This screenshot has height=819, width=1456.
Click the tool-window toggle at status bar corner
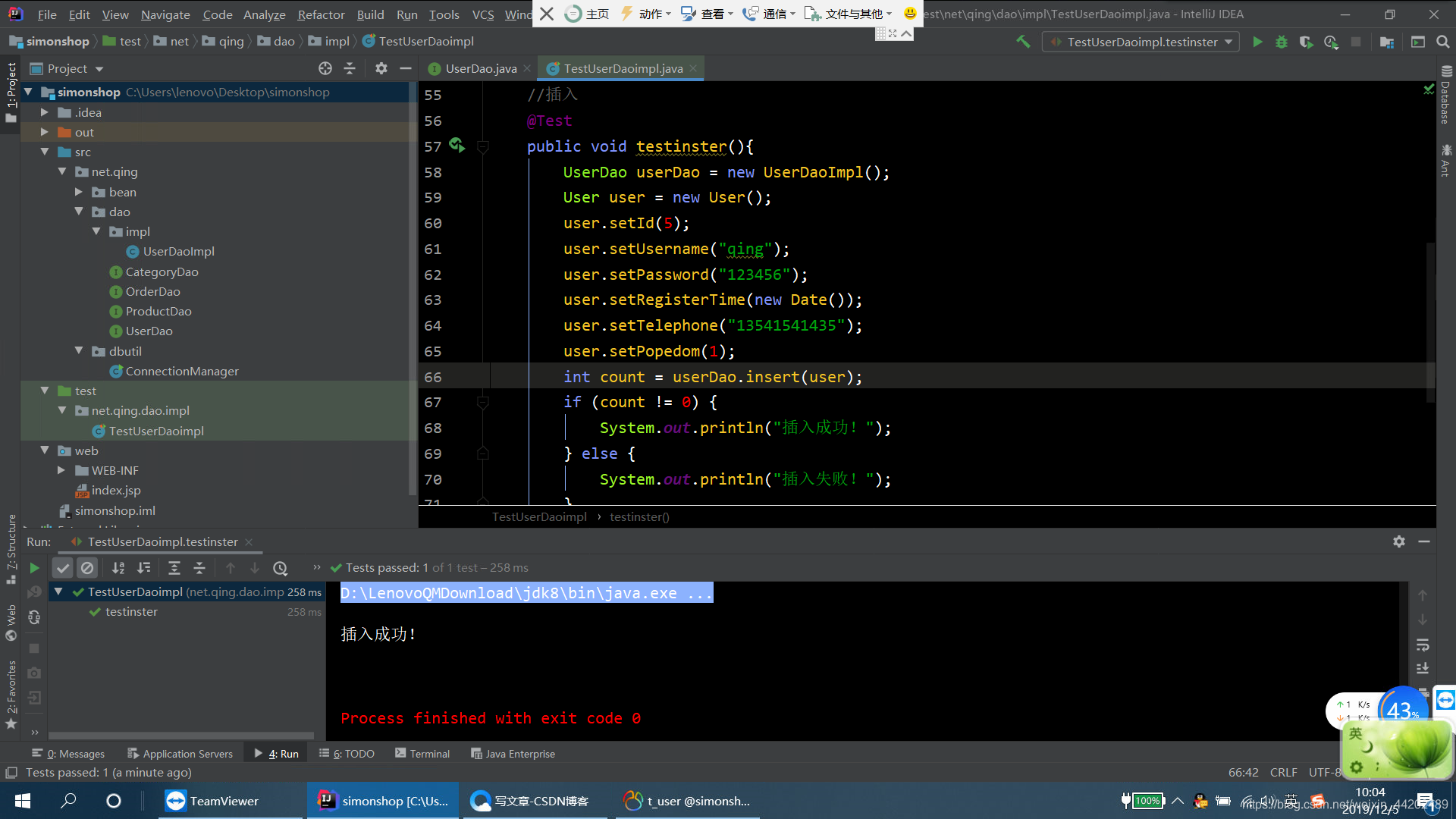pos(11,773)
